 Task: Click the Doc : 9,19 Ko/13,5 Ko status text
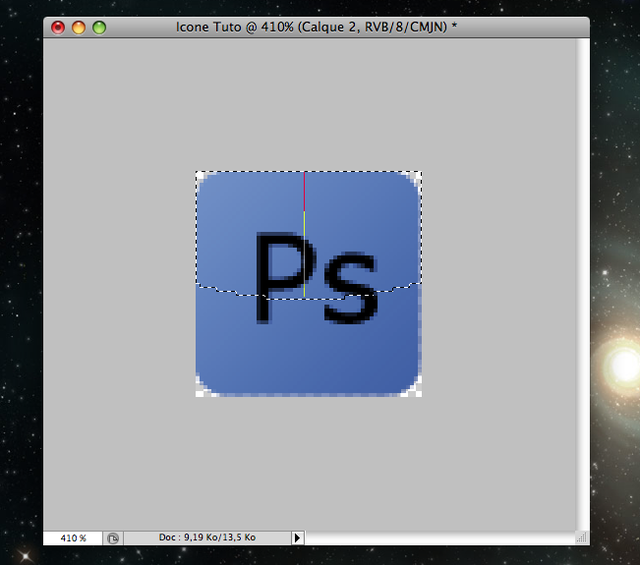pos(207,538)
